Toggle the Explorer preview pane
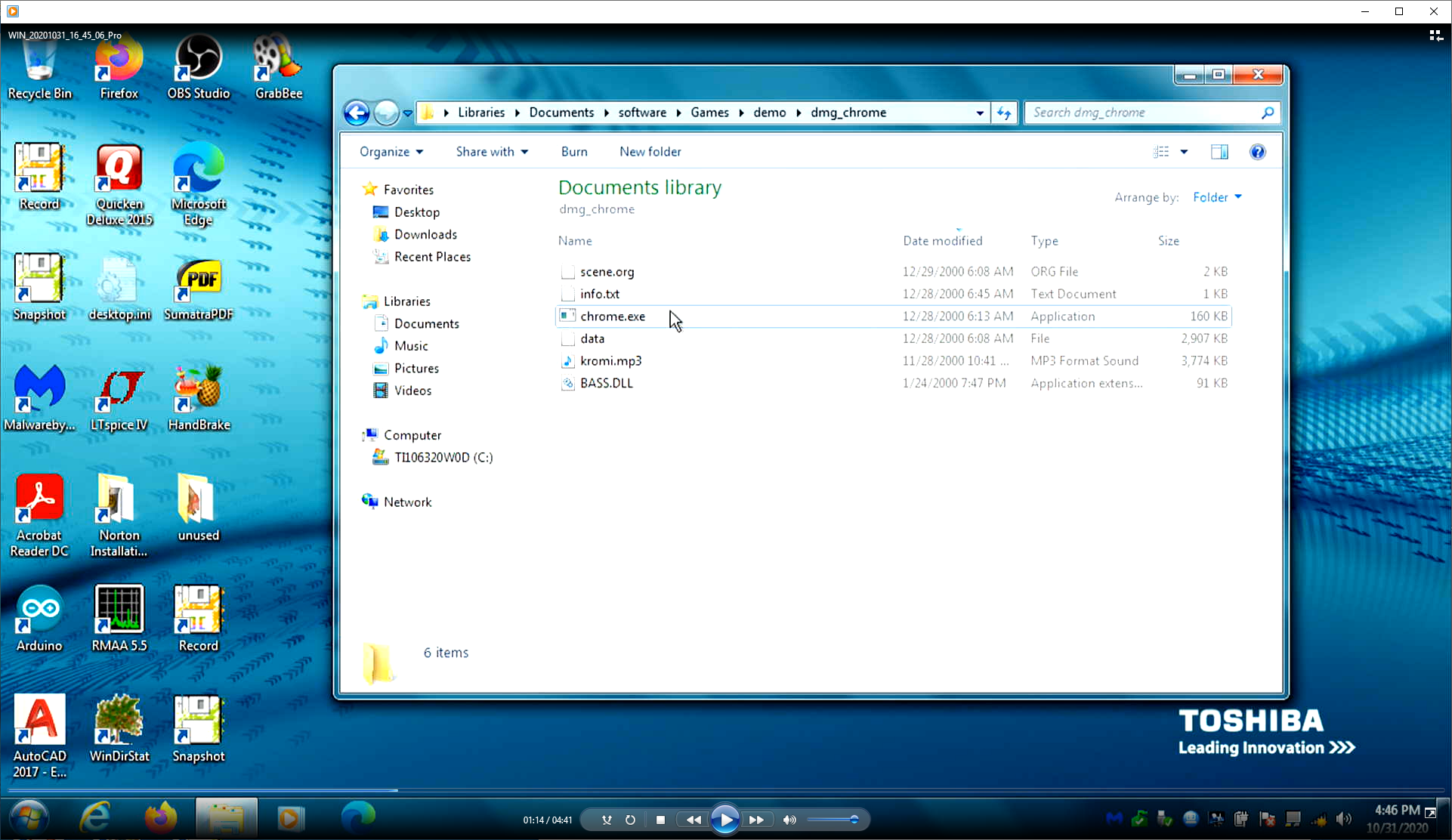The image size is (1452, 840). 1219,152
